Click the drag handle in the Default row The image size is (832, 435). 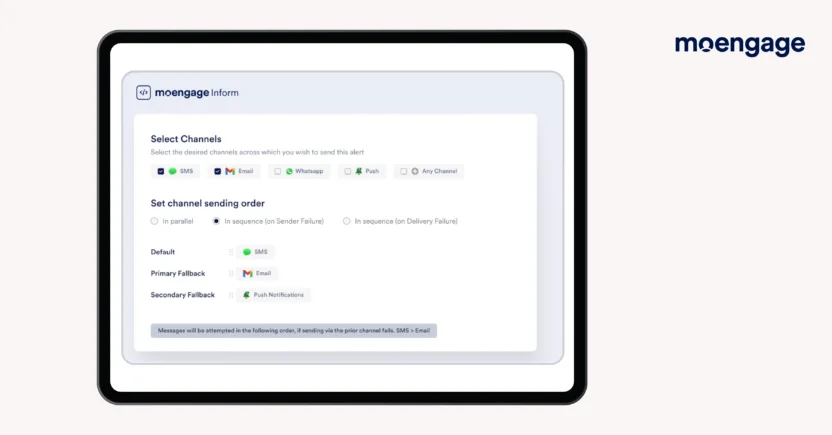click(231, 252)
